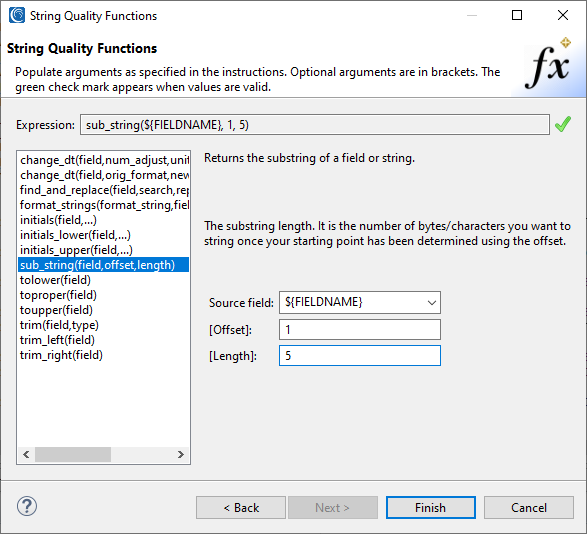Go to previous page with Back
The width and height of the screenshot is (587, 534).
241,508
